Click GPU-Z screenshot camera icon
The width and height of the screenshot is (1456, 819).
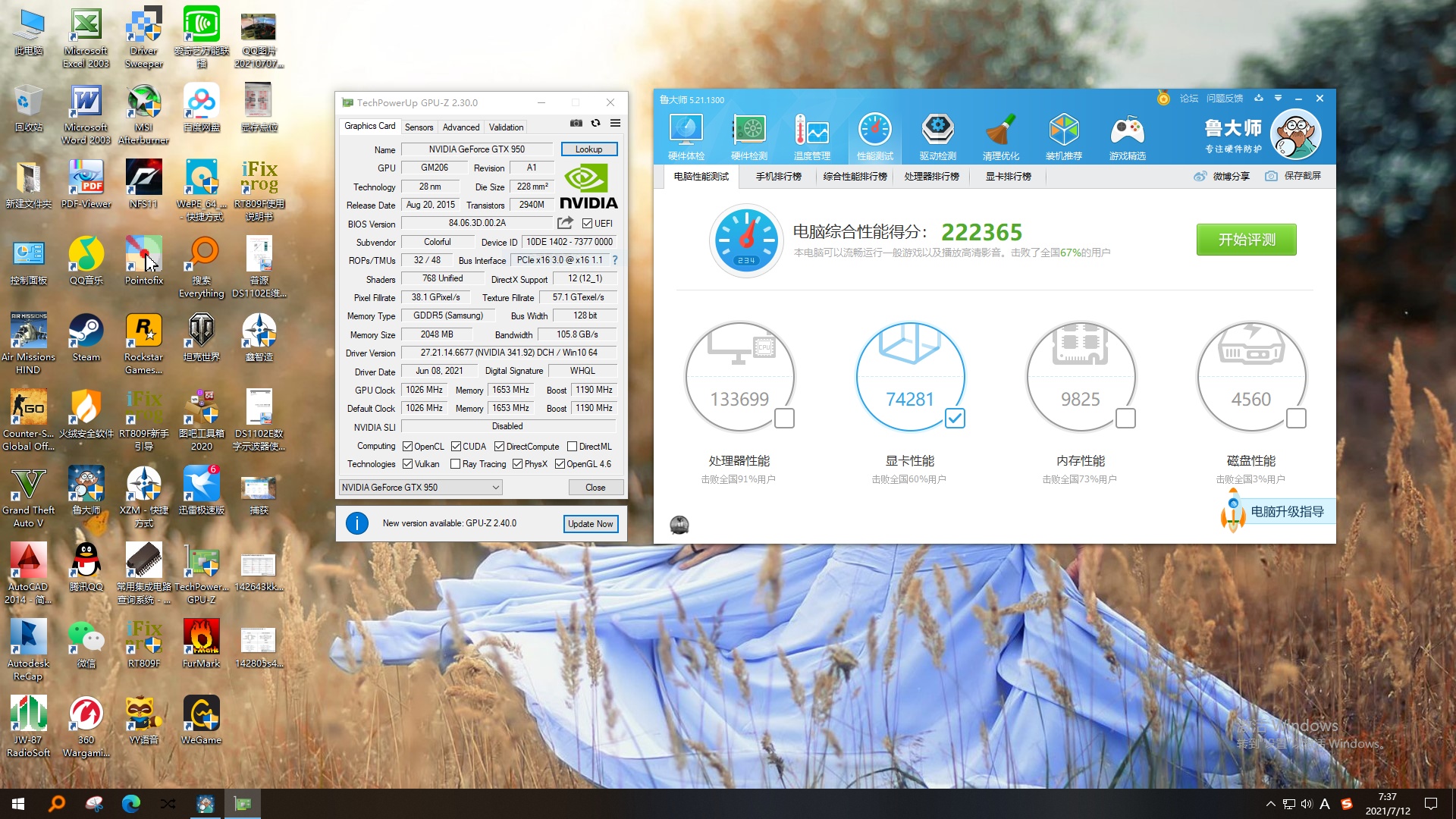[x=576, y=123]
